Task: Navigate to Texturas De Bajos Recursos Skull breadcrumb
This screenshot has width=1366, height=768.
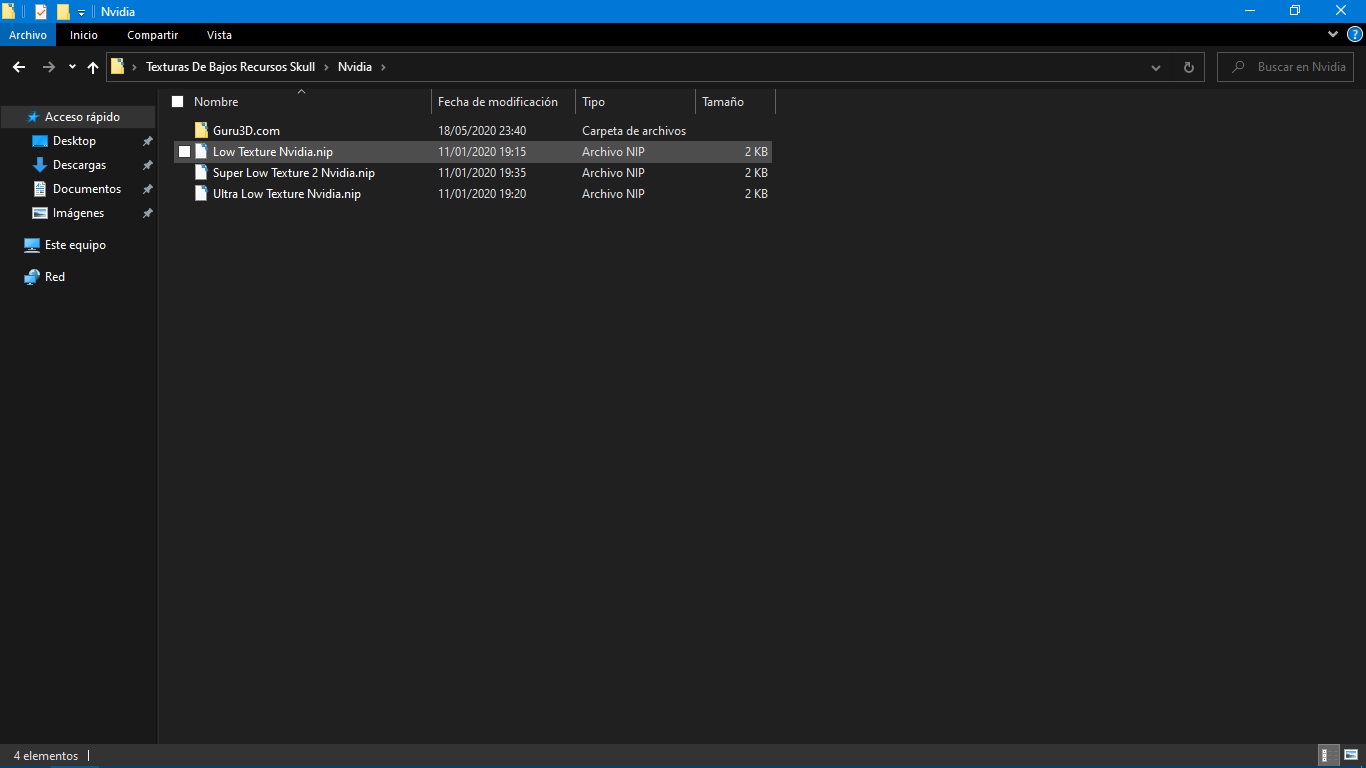Action: pyautogui.click(x=230, y=67)
